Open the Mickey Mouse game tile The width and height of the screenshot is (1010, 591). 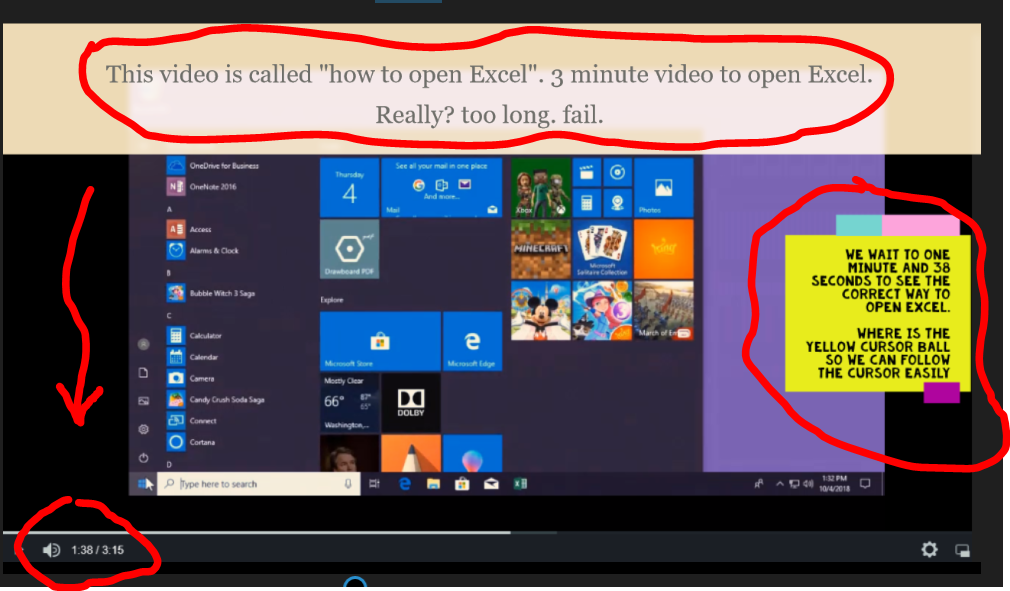tap(541, 310)
